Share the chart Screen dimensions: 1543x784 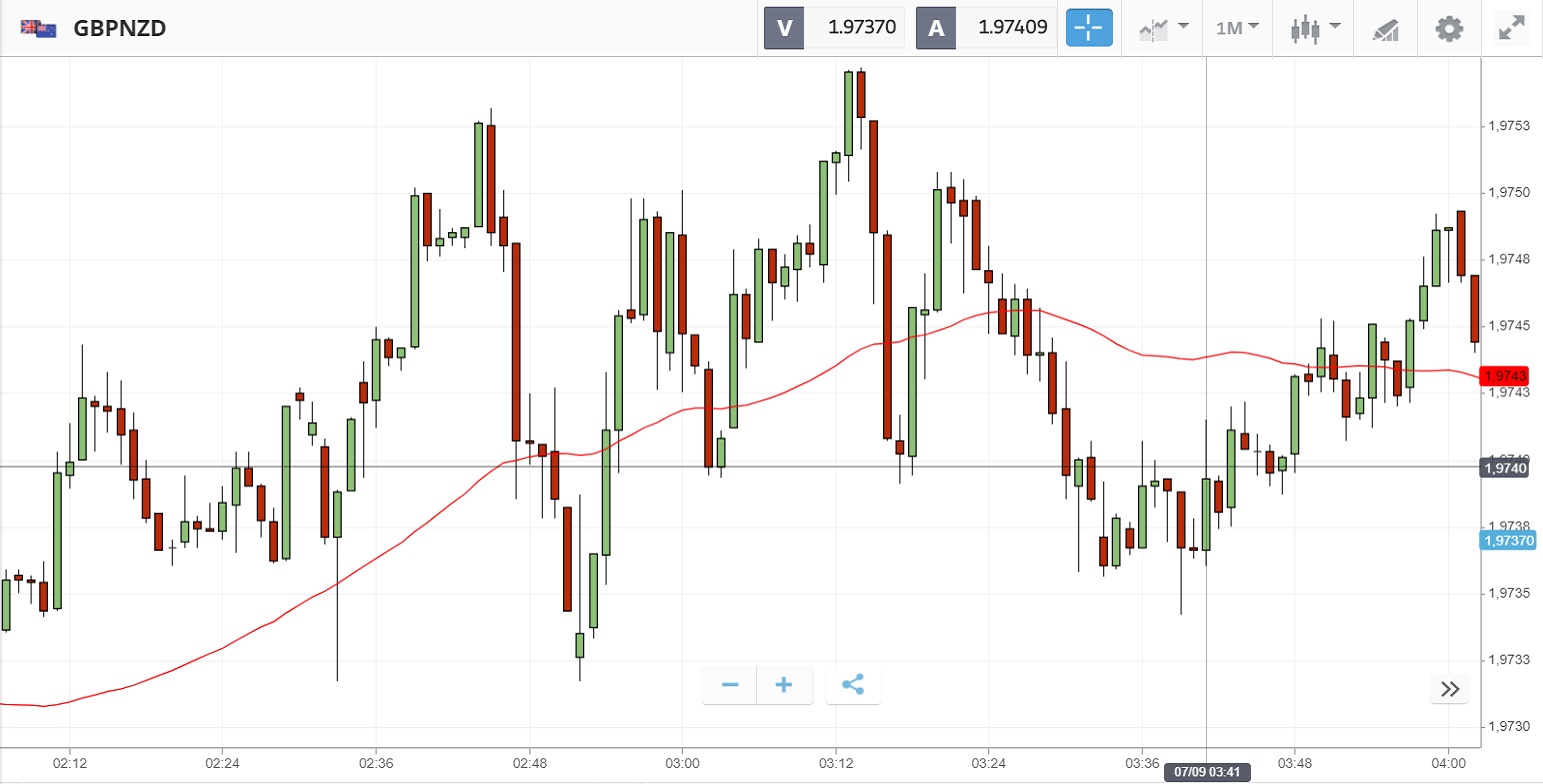tap(853, 685)
